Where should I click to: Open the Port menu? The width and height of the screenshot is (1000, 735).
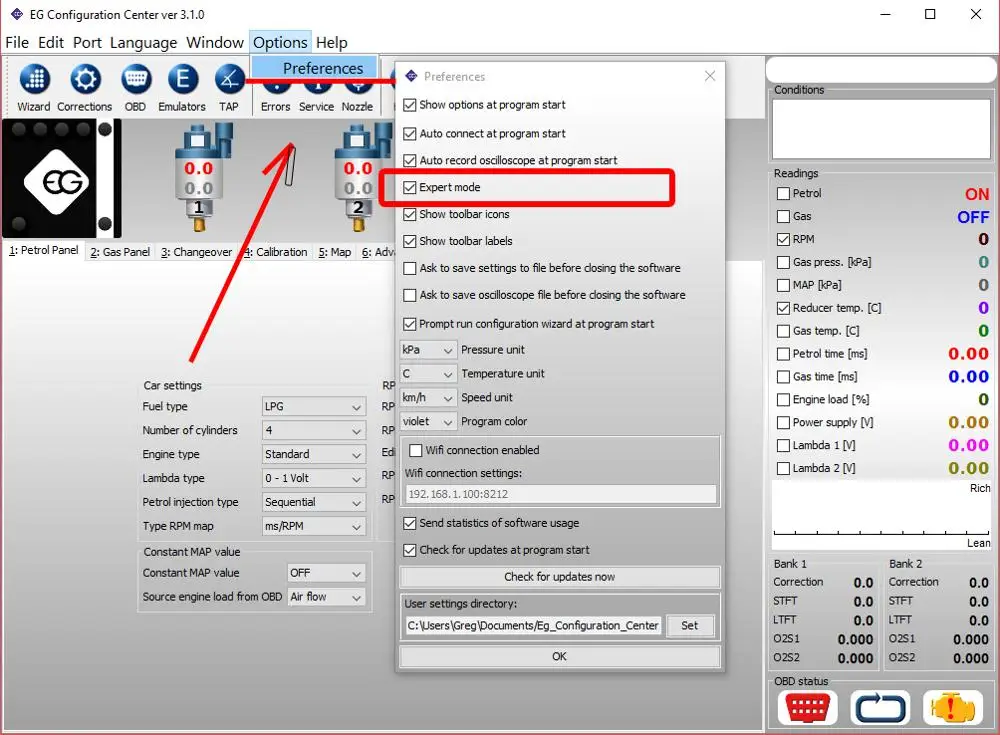(x=87, y=43)
